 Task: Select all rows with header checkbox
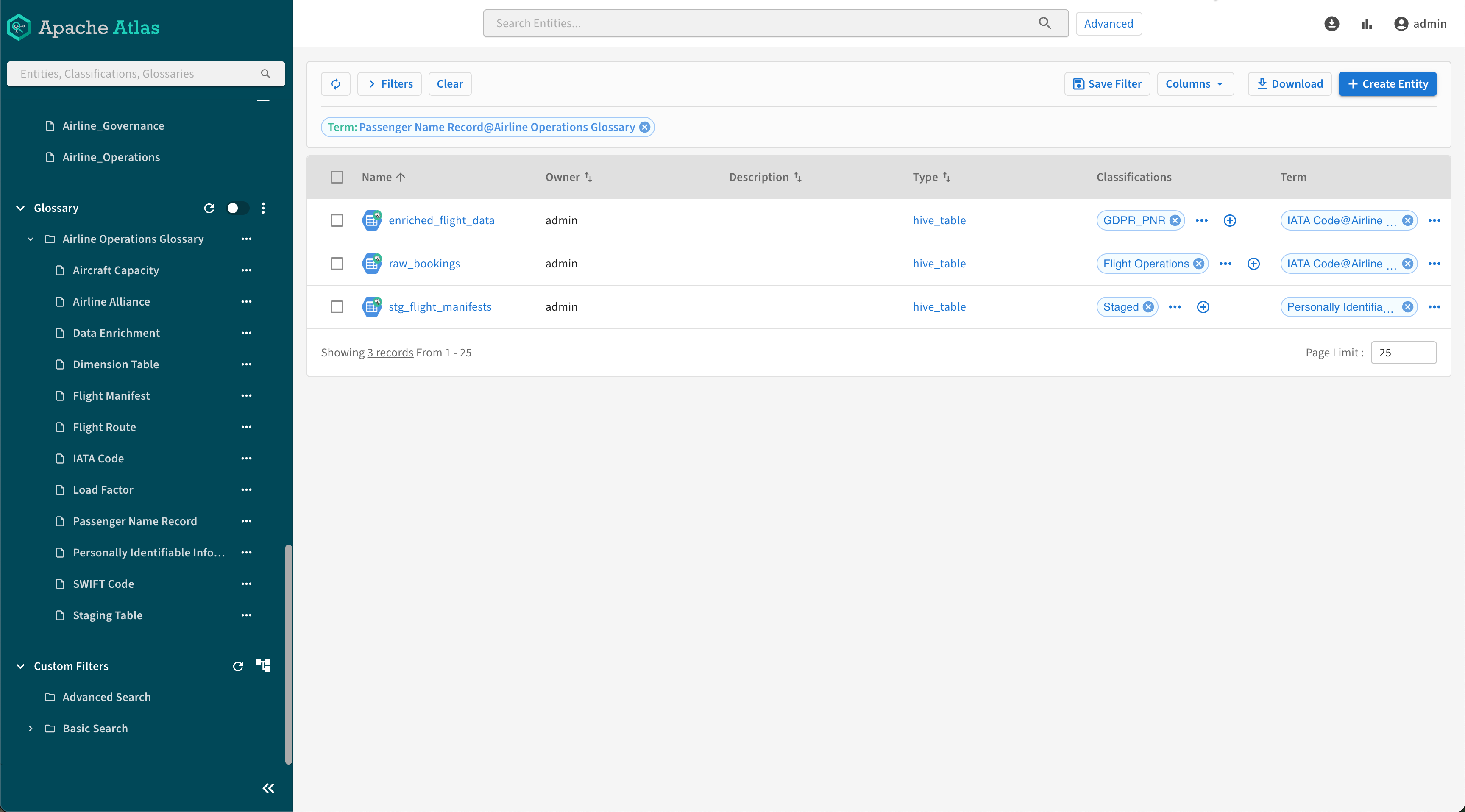(337, 177)
